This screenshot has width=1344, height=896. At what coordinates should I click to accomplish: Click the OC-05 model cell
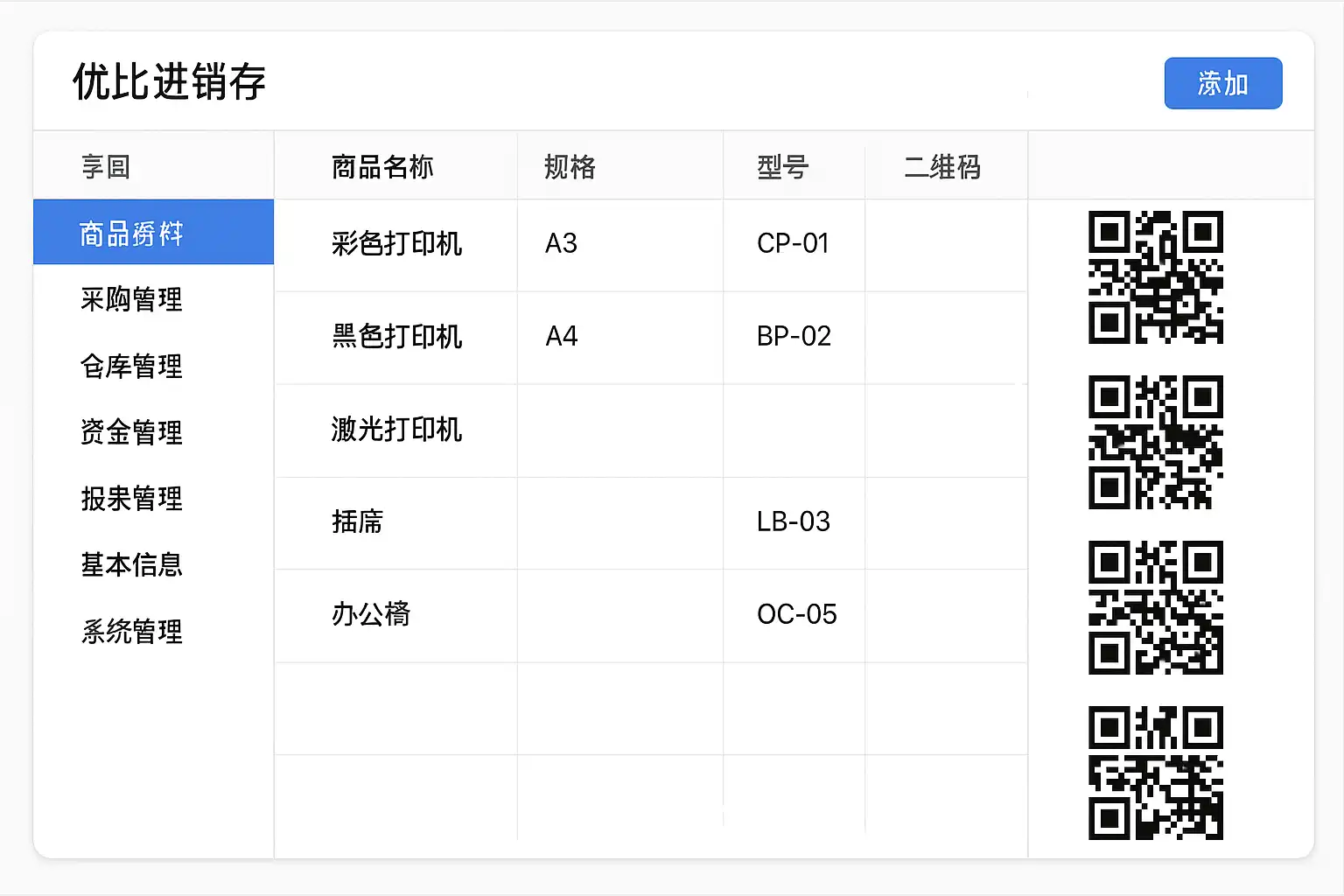[x=796, y=615]
